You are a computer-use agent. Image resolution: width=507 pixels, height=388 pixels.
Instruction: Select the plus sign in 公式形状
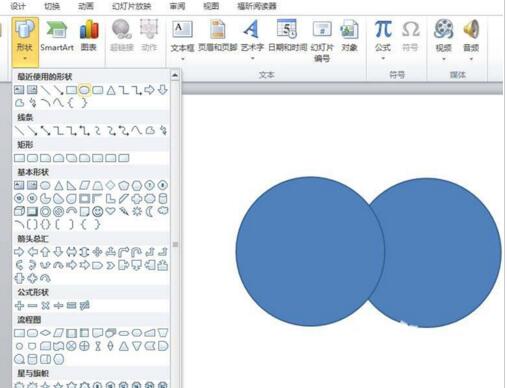tap(19, 305)
